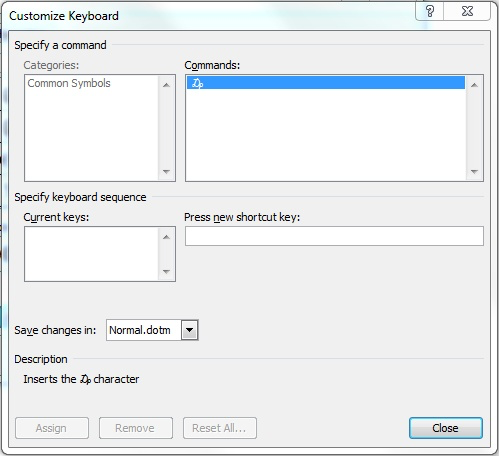Screen dimensions: 499x456
Task: Click the Current keys up arrow
Action: coord(166,237)
